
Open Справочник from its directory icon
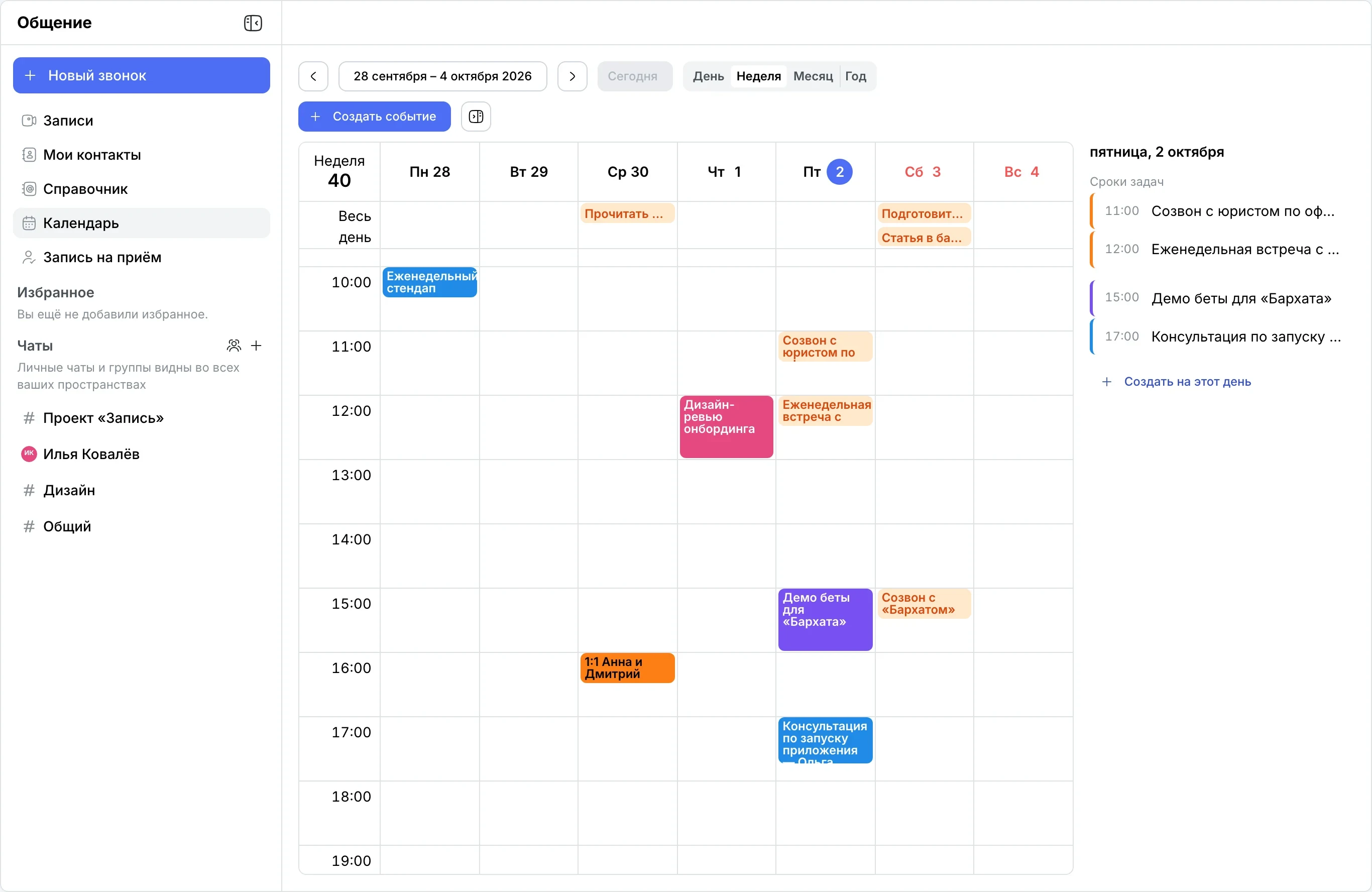coord(29,188)
